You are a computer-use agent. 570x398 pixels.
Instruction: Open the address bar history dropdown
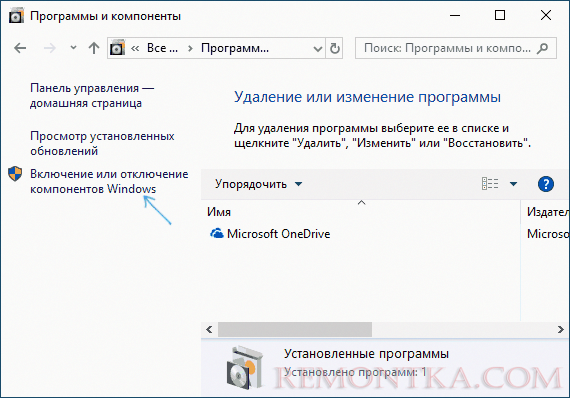pos(318,48)
